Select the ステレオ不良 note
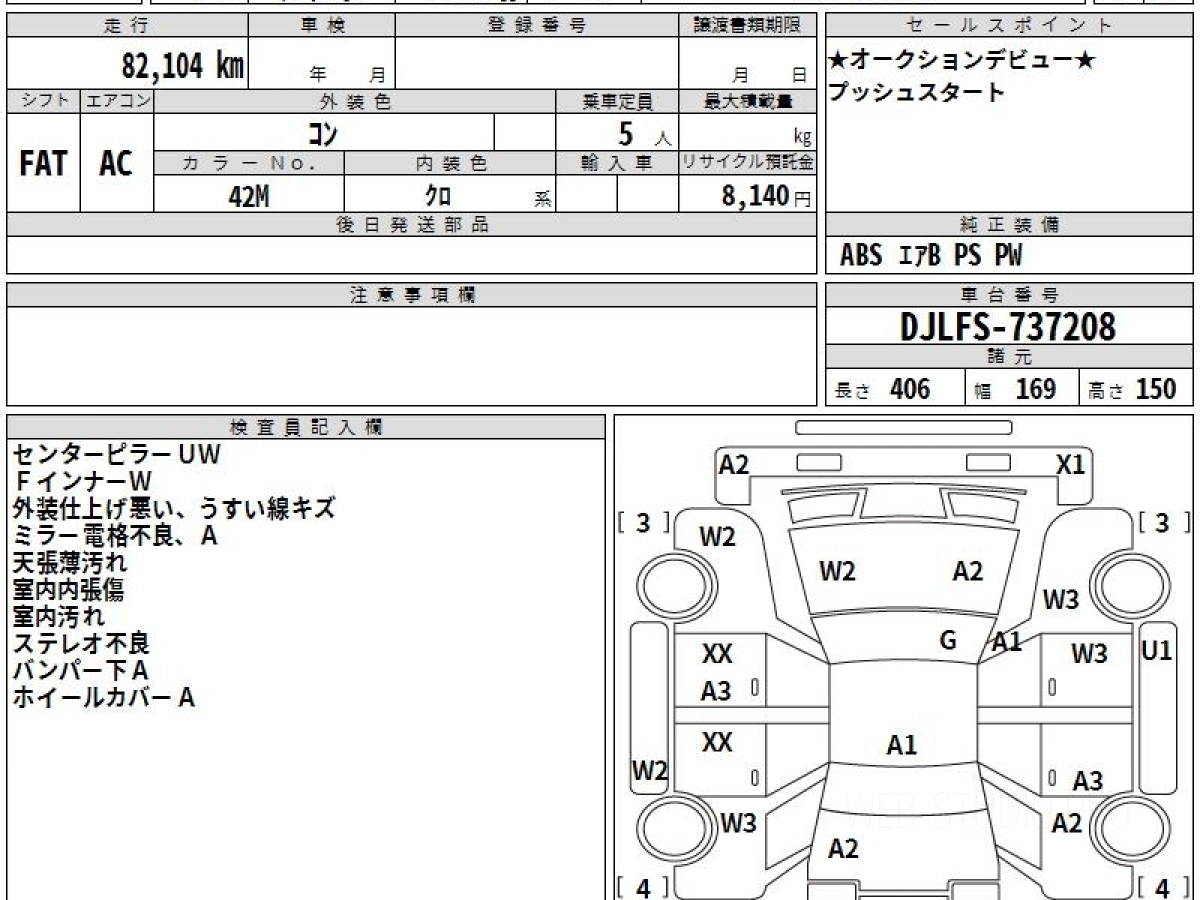Image resolution: width=1200 pixels, height=900 pixels. coord(82,644)
